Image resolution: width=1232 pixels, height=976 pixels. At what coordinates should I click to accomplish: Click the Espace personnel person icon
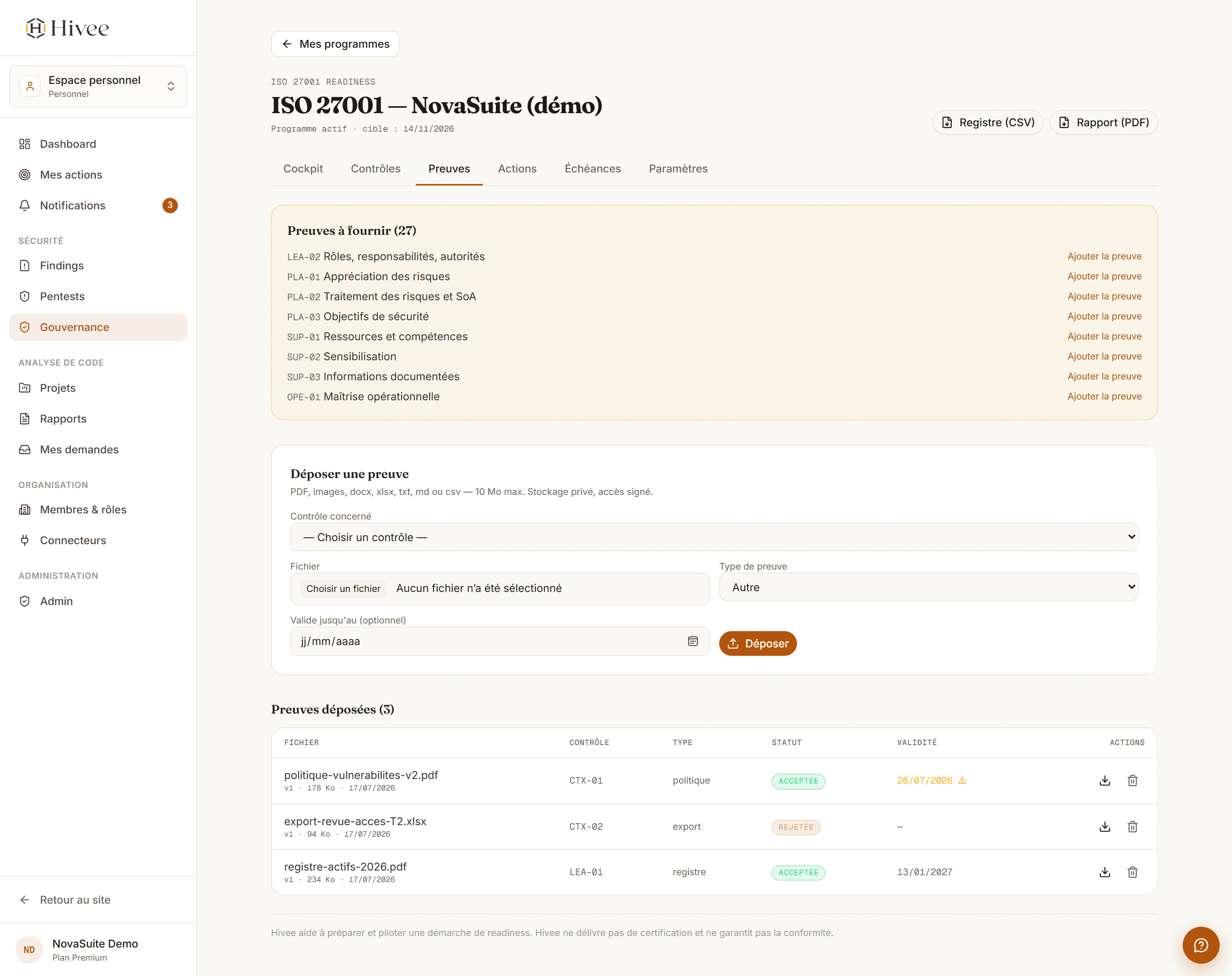pos(30,86)
